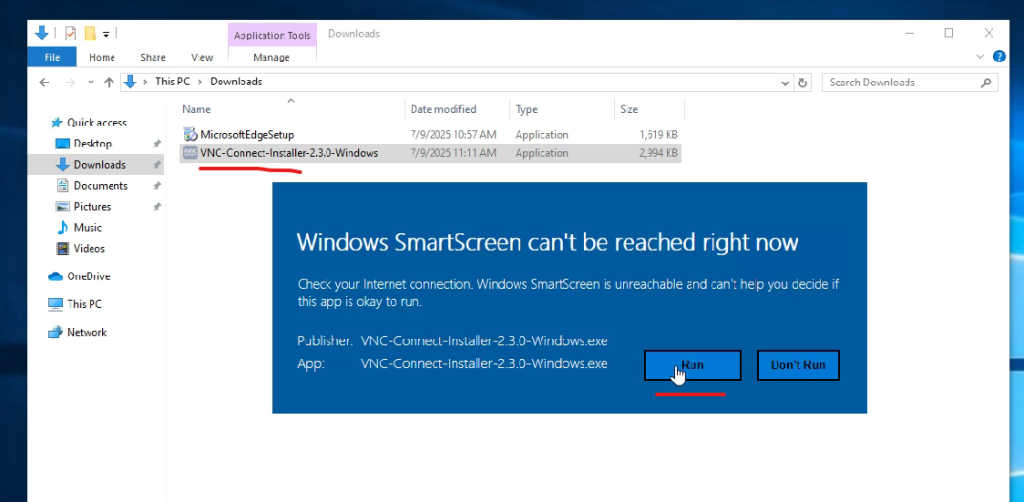
Task: Click the Forward navigation arrow
Action: pyautogui.click(x=71, y=82)
